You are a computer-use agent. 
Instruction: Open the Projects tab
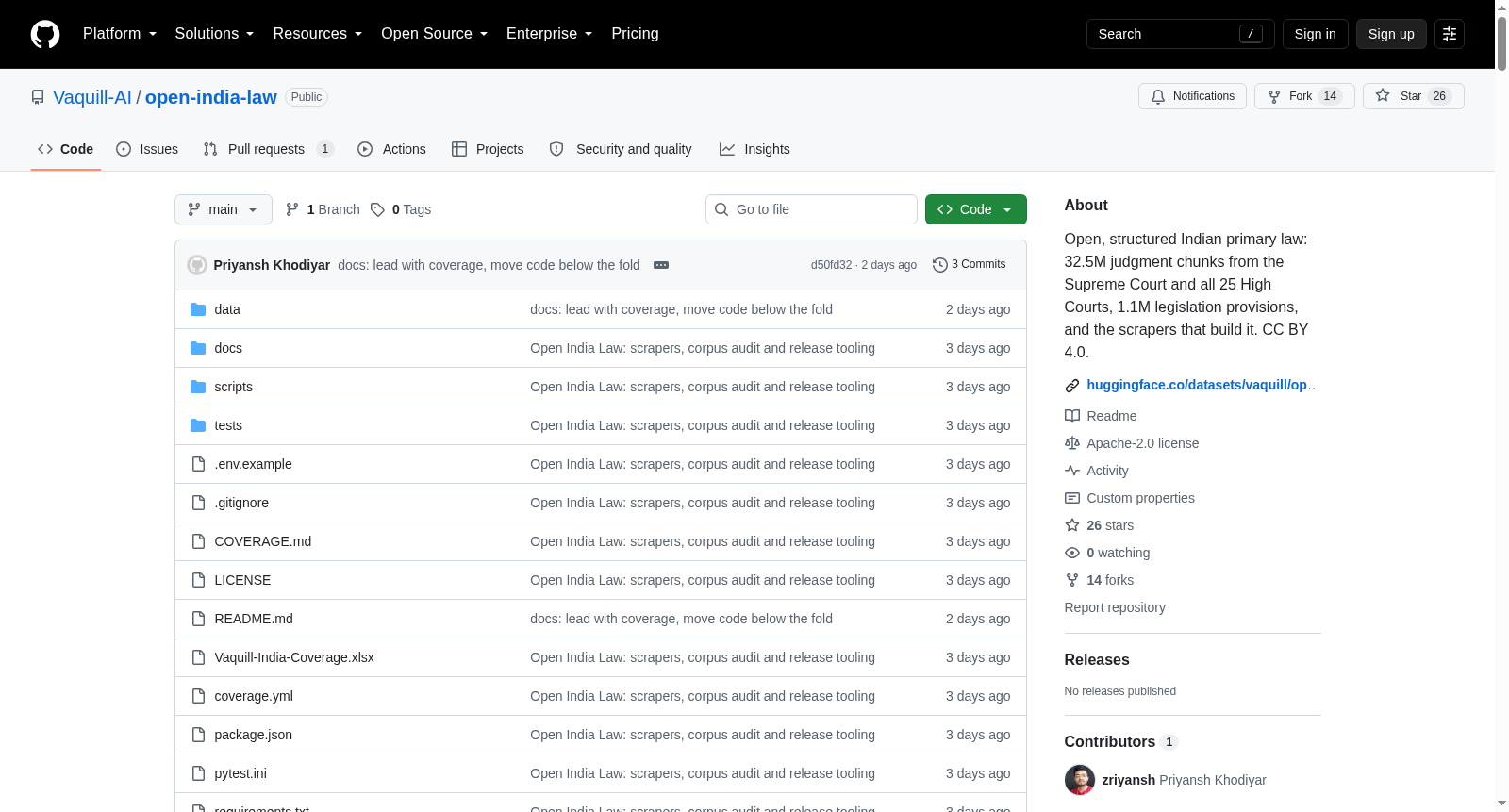pos(488,149)
